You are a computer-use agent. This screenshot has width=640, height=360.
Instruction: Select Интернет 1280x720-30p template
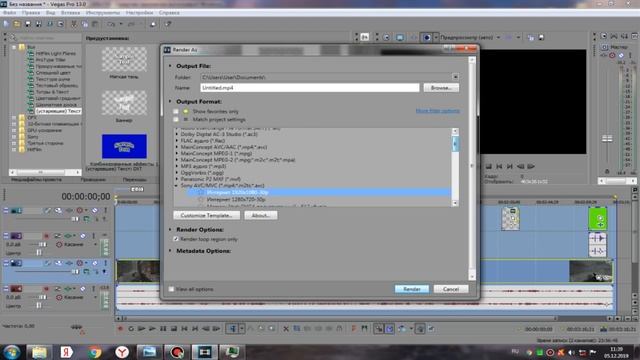pyautogui.click(x=236, y=200)
